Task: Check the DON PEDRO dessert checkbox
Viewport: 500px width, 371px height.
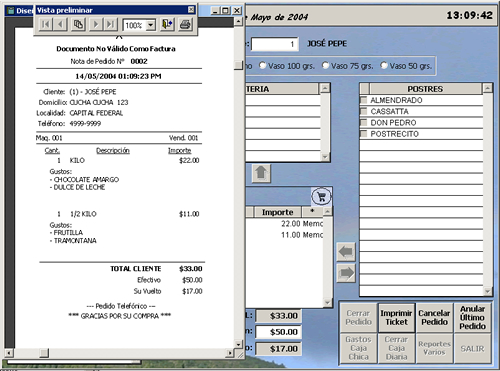Action: point(364,122)
